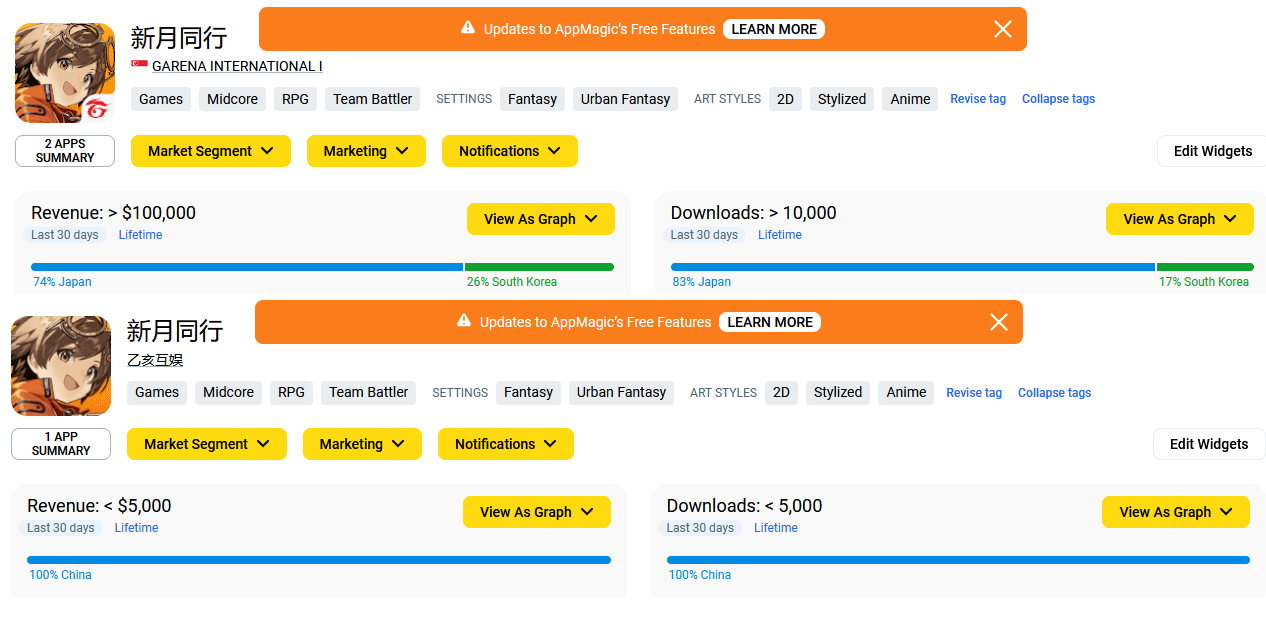Click 2D art style tag on Garena app
This screenshot has height=628, width=1266.
[785, 99]
